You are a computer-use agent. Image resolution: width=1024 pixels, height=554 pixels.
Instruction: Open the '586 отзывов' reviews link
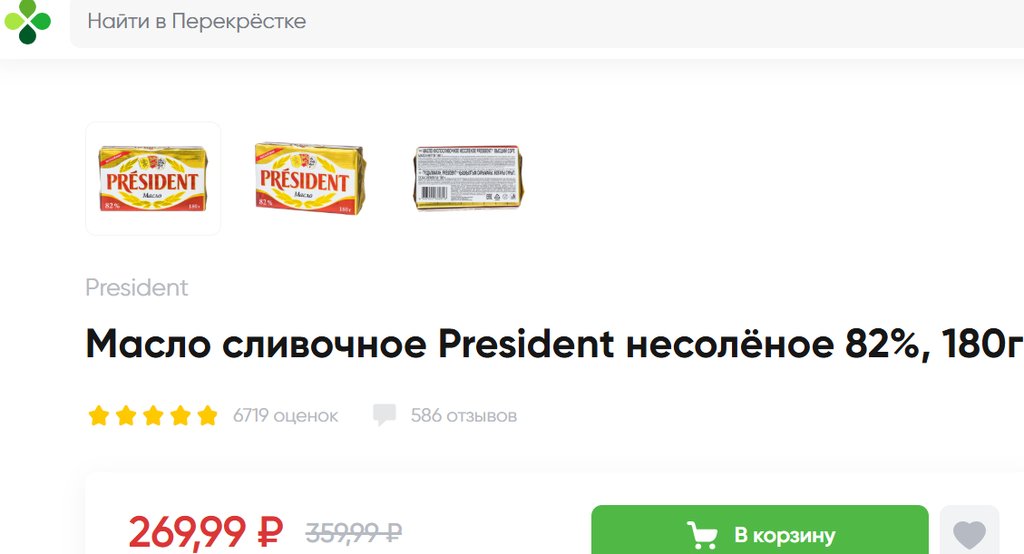[x=464, y=416]
